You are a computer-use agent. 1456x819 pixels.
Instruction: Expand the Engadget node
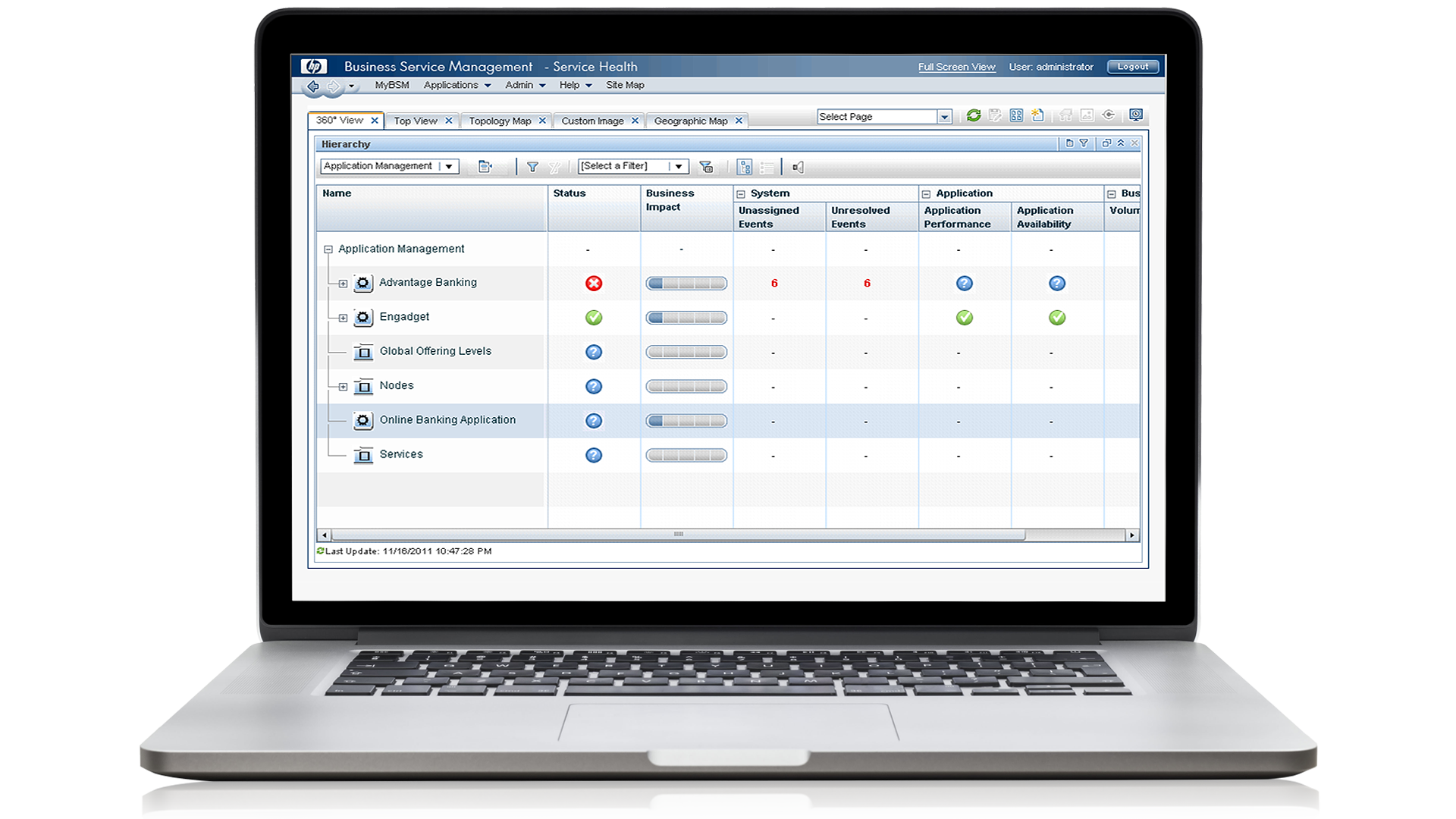[343, 318]
